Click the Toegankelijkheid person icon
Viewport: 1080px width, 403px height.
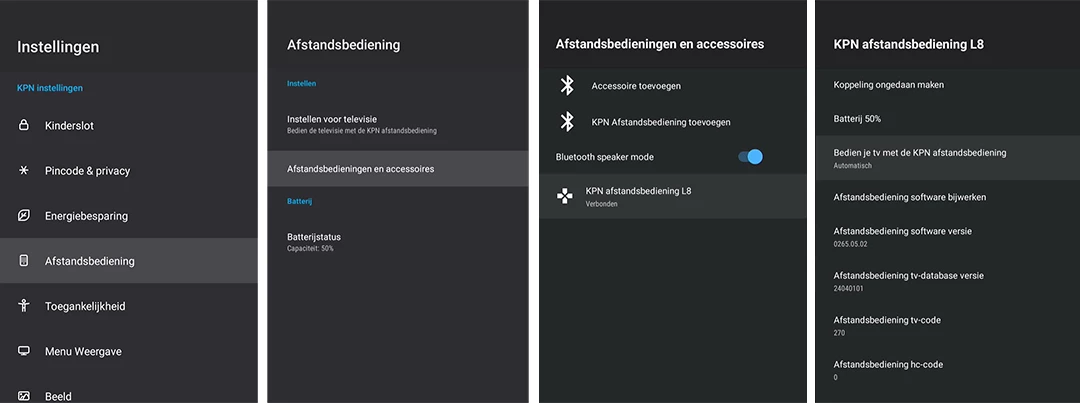24,306
